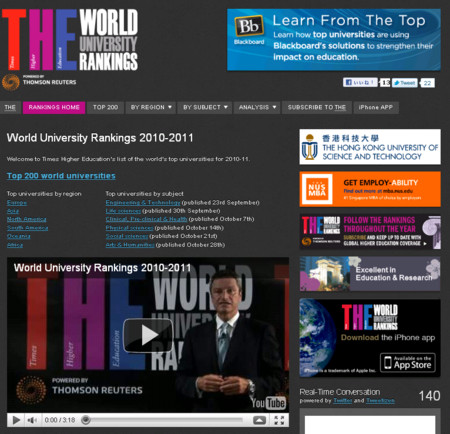This screenshot has height=434, width=450.
Task: Open the Social sciences subject link
Action: point(127,236)
